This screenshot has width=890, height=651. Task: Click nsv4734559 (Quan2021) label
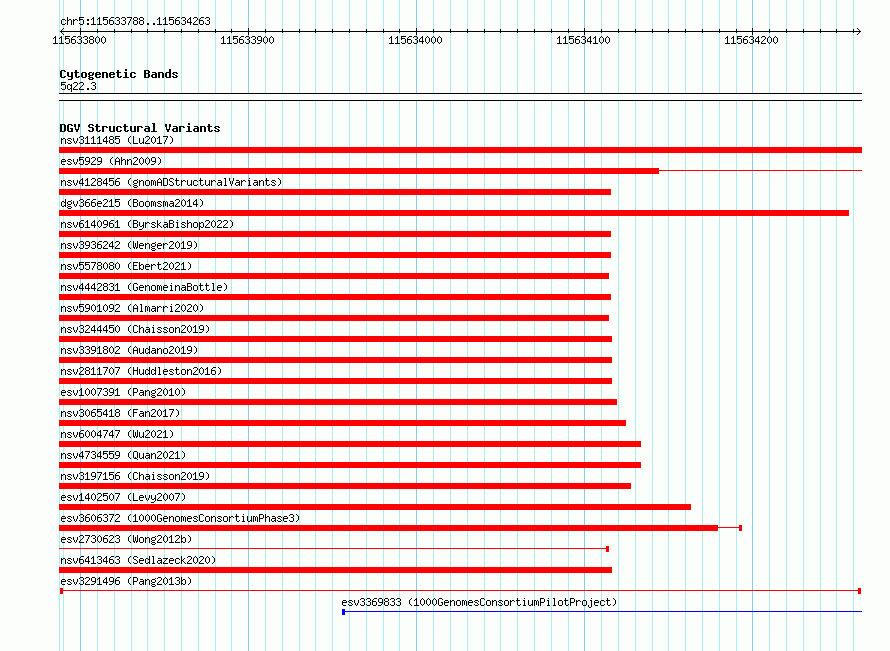click(123, 455)
